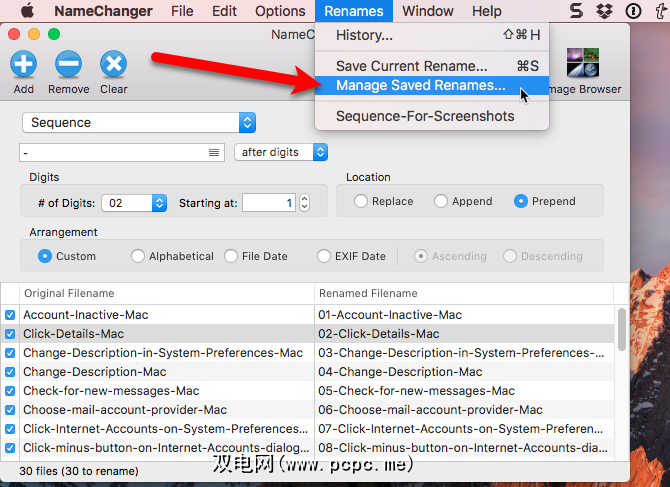The image size is (670, 487).
Task: Click the Clear list toolbar icon
Action: click(114, 65)
